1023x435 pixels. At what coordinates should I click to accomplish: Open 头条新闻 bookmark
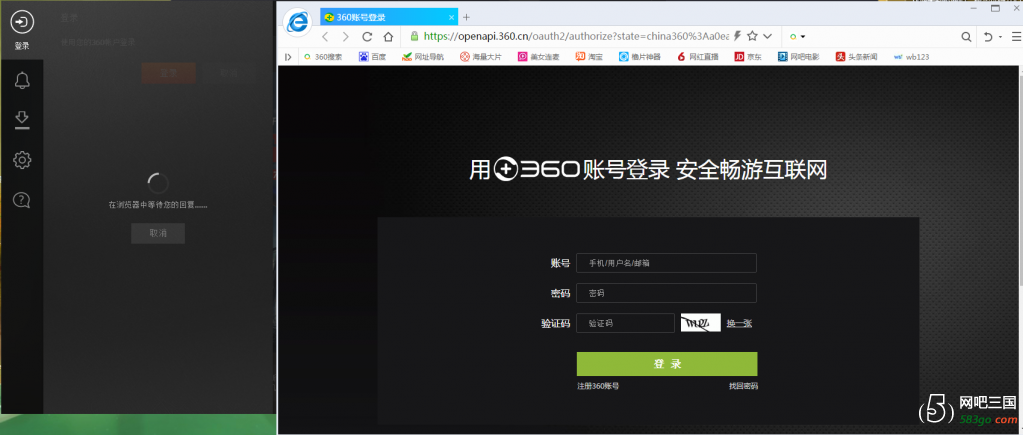point(857,57)
